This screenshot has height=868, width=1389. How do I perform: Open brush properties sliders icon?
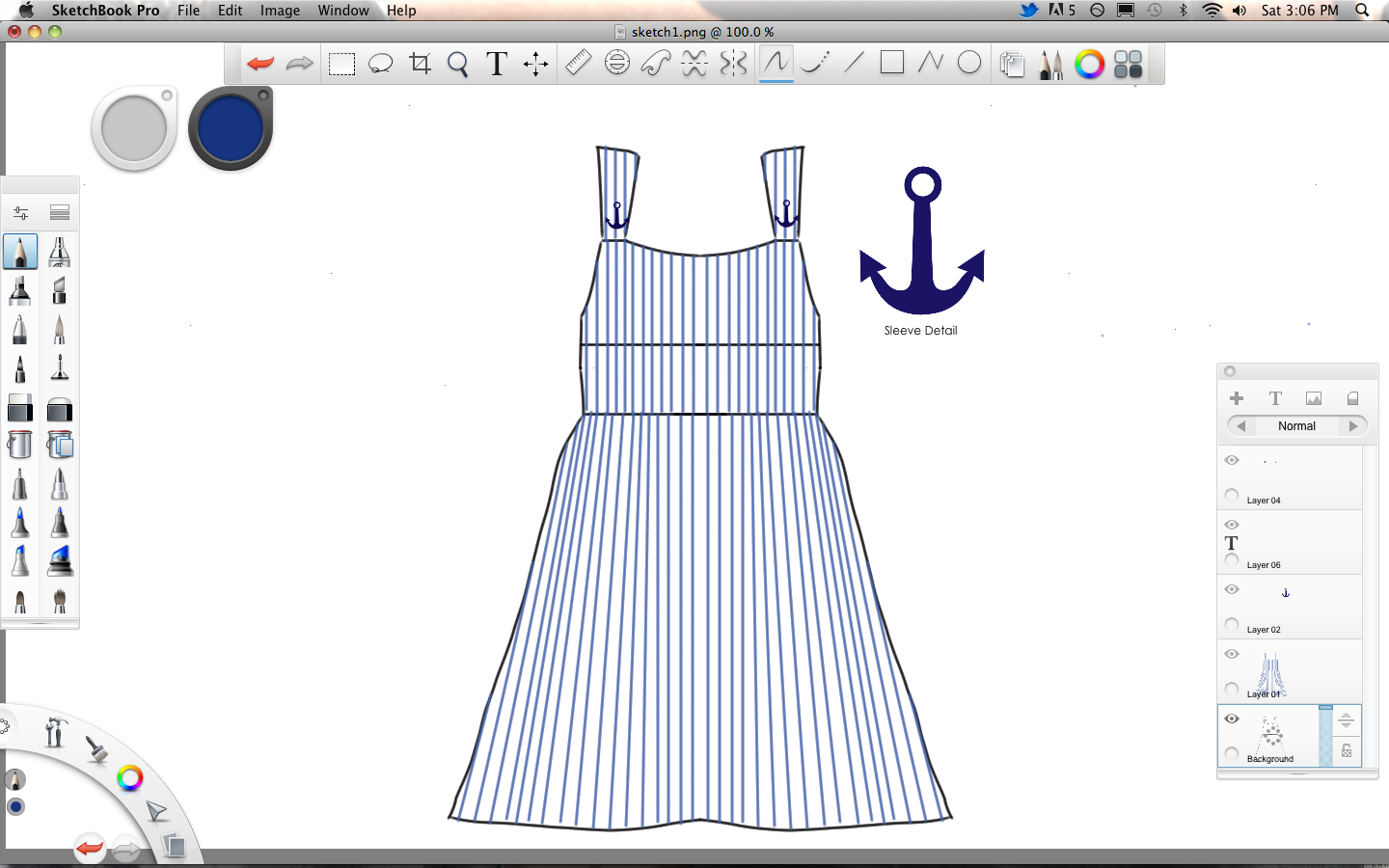[20, 212]
